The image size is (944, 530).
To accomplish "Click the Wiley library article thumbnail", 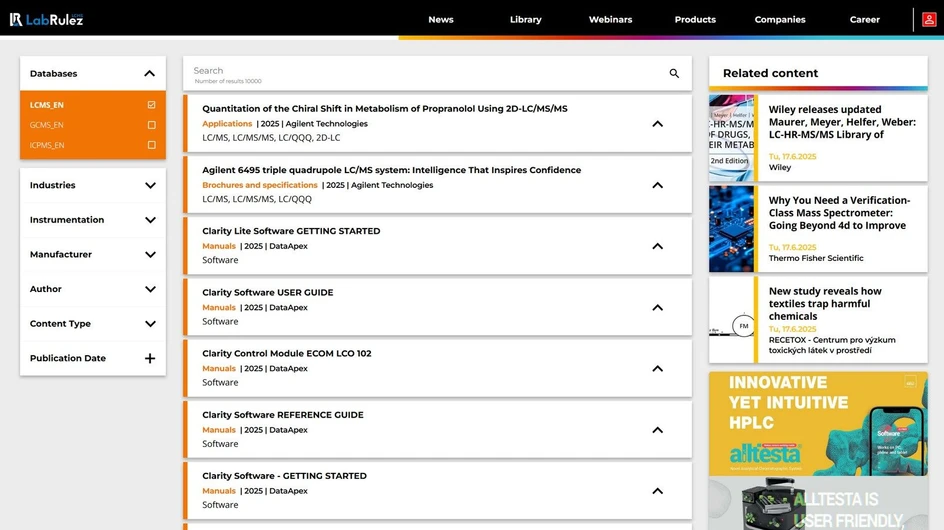I will point(731,139).
